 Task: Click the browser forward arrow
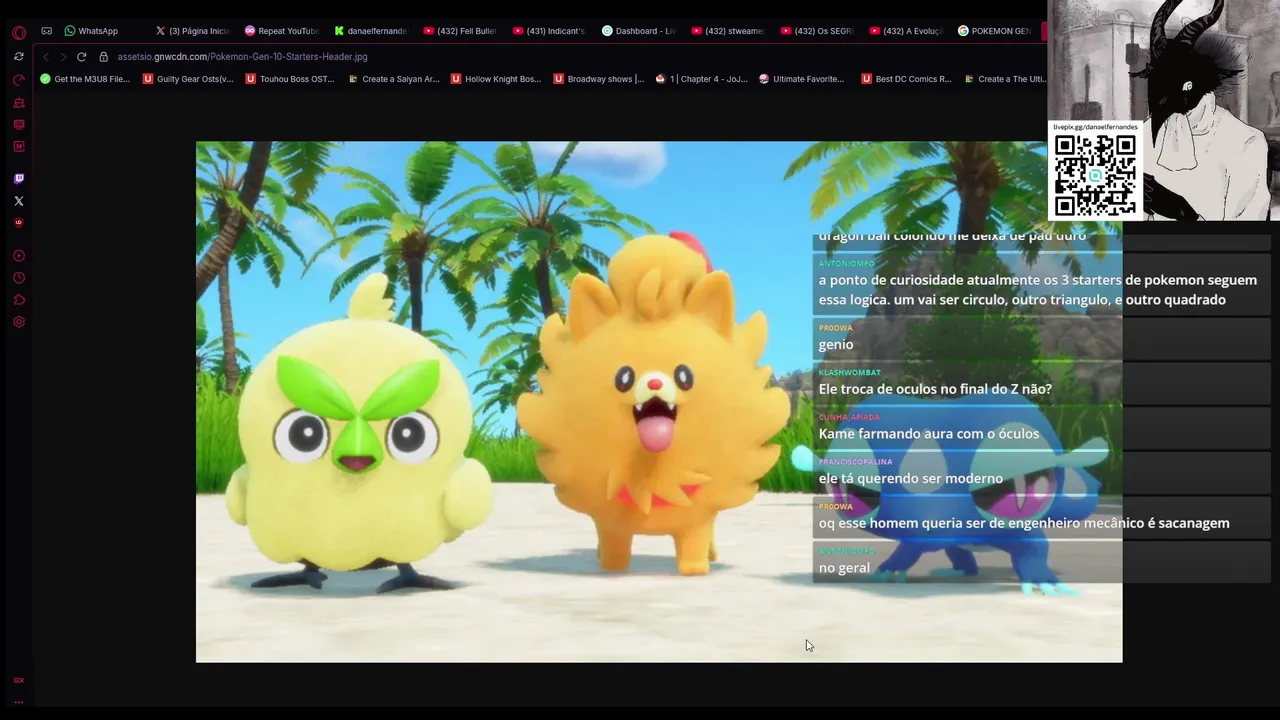pyautogui.click(x=62, y=57)
